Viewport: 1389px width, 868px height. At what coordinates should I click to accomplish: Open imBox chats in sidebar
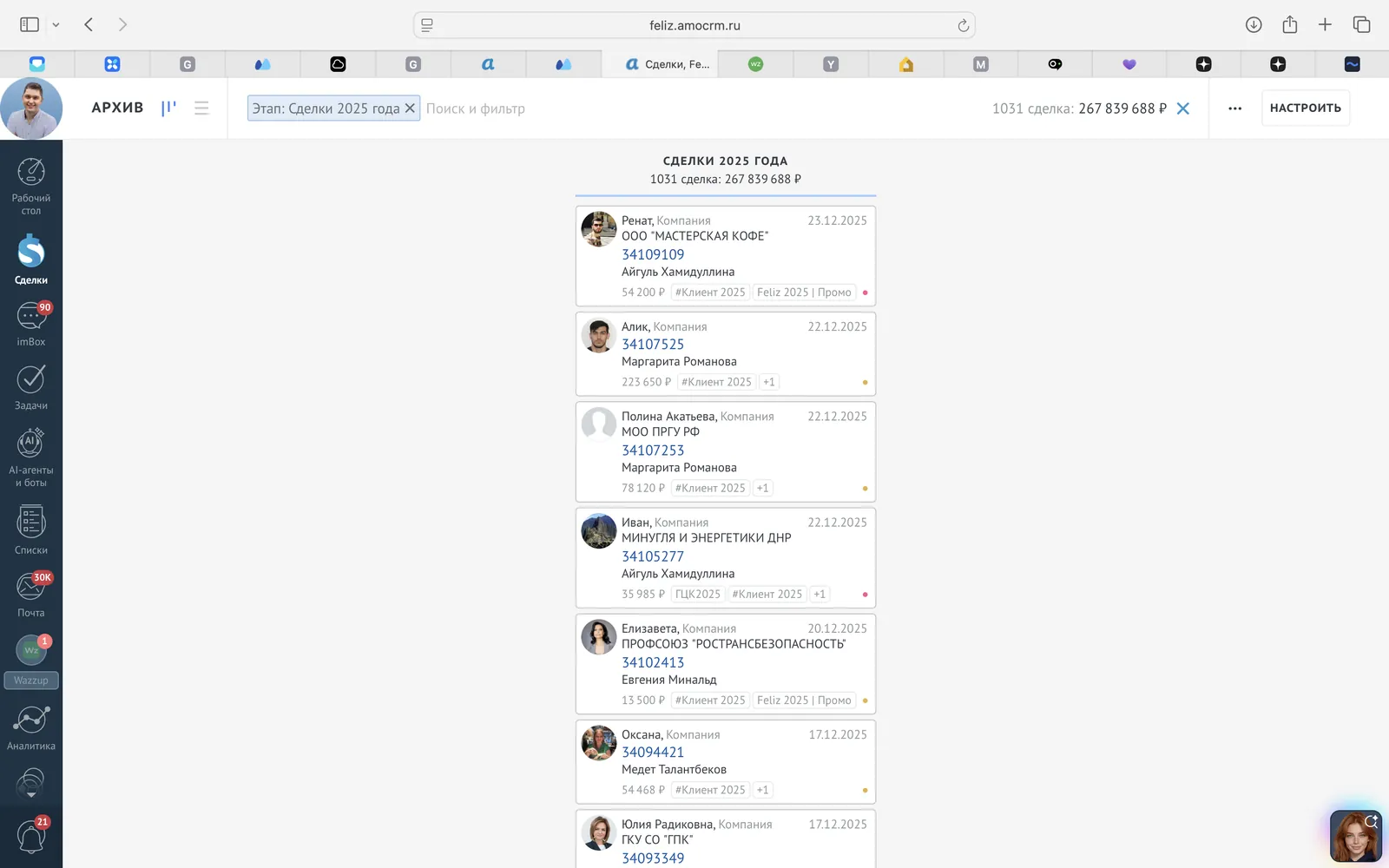pos(31,324)
